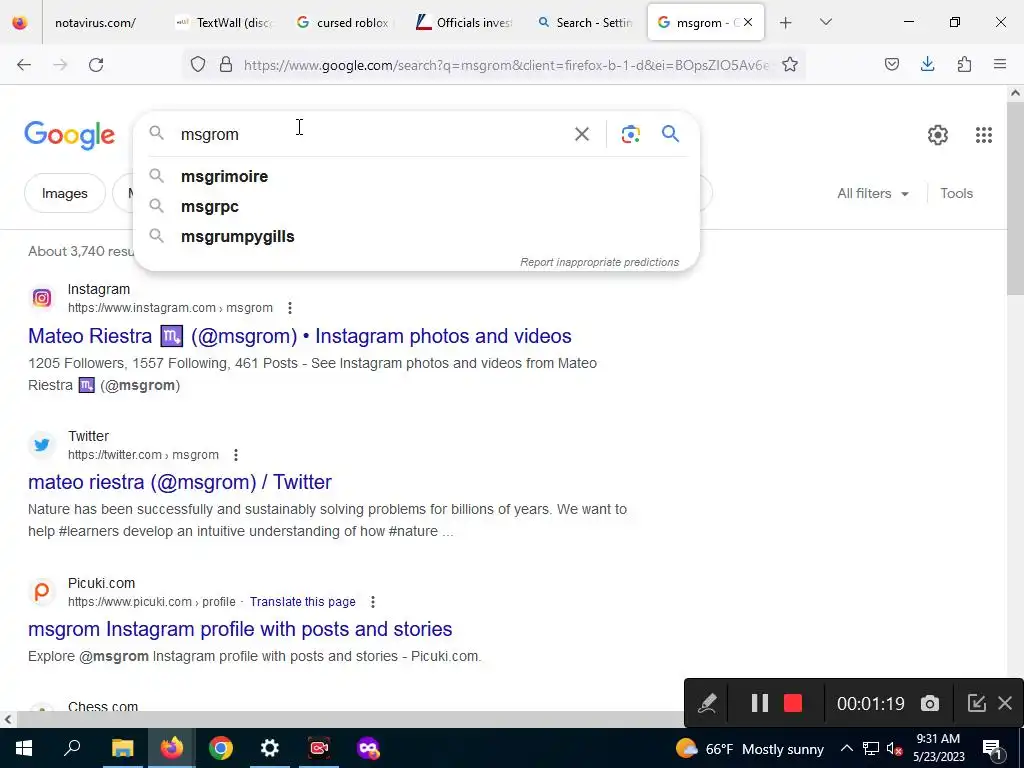Open msgrom Instagram profile Picuki result
The height and width of the screenshot is (768, 1024).
point(240,630)
